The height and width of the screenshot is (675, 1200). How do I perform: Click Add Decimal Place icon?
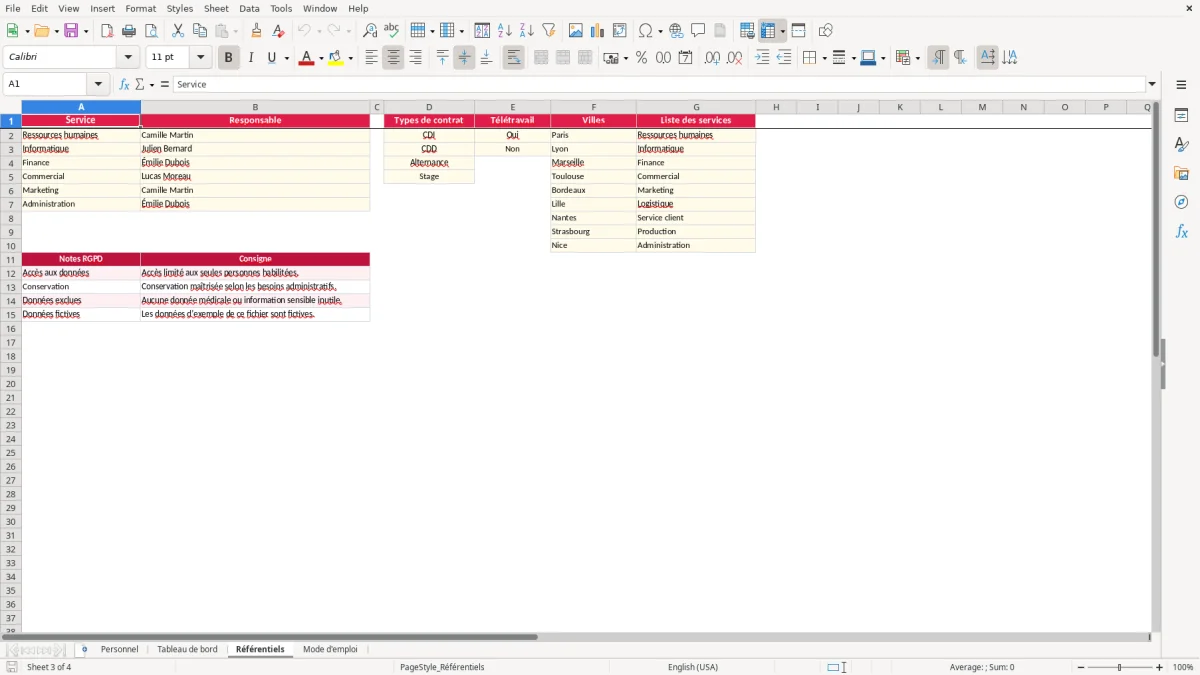(712, 58)
